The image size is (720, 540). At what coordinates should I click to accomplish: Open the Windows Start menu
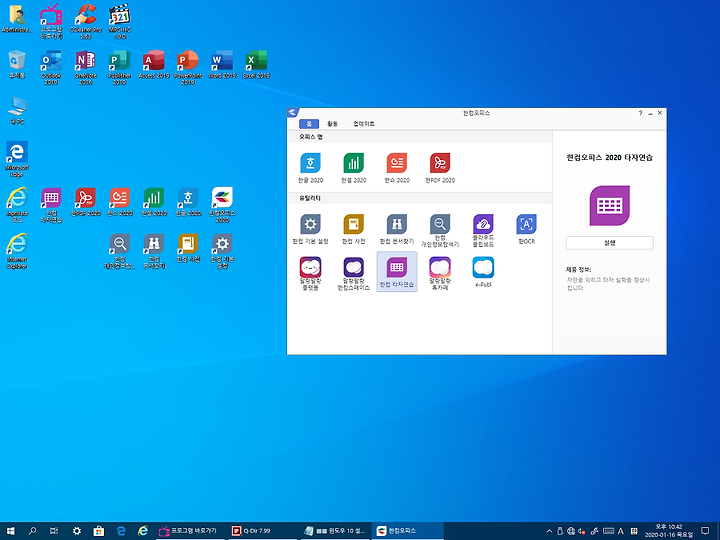pos(11,531)
